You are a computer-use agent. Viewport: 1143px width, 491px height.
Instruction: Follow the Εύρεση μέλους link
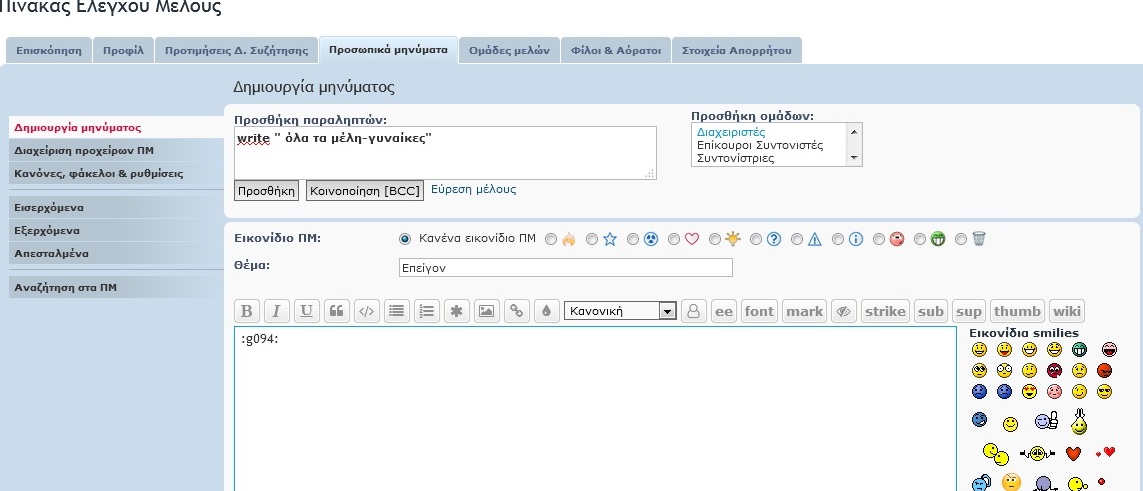click(x=473, y=189)
